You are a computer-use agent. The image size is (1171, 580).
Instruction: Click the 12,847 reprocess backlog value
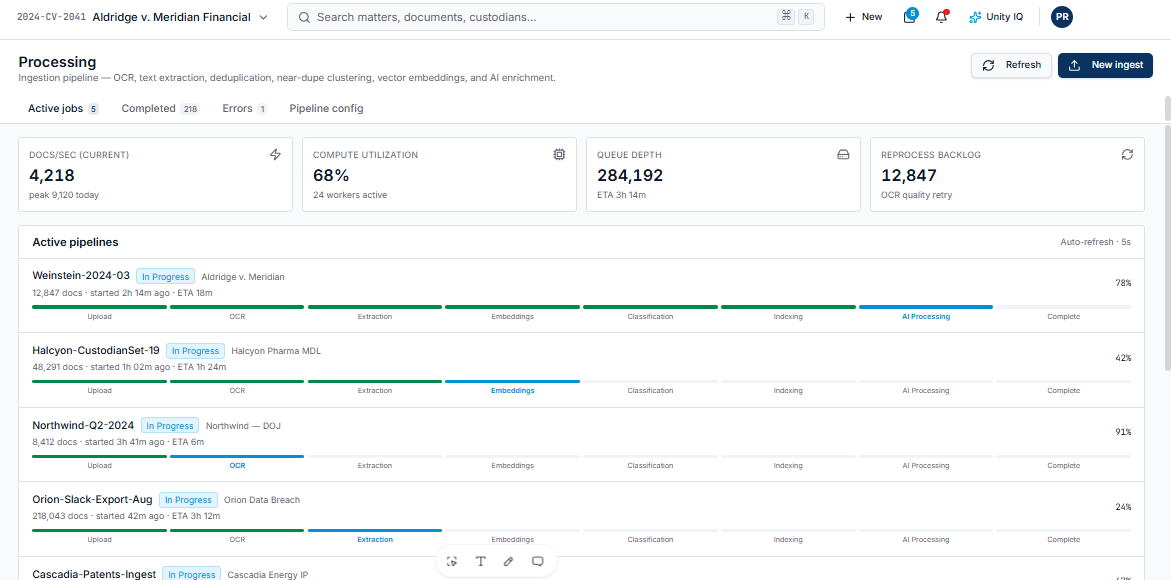coord(908,175)
